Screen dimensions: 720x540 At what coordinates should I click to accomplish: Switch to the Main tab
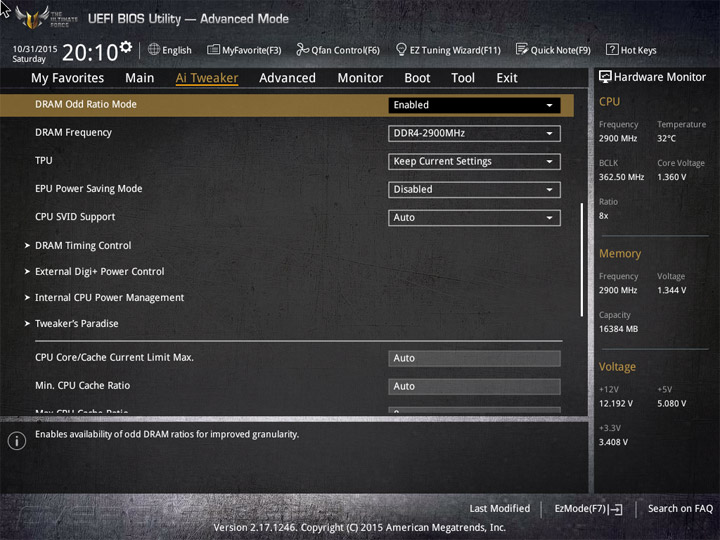[x=140, y=78]
